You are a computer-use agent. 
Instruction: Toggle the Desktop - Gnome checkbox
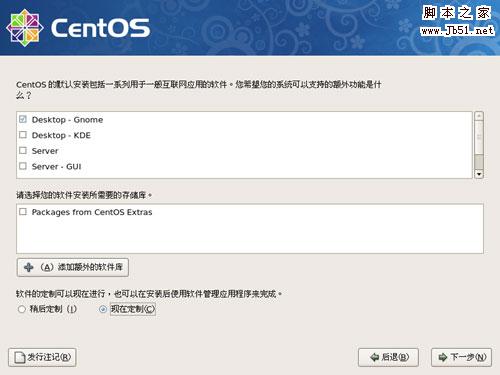coord(23,119)
